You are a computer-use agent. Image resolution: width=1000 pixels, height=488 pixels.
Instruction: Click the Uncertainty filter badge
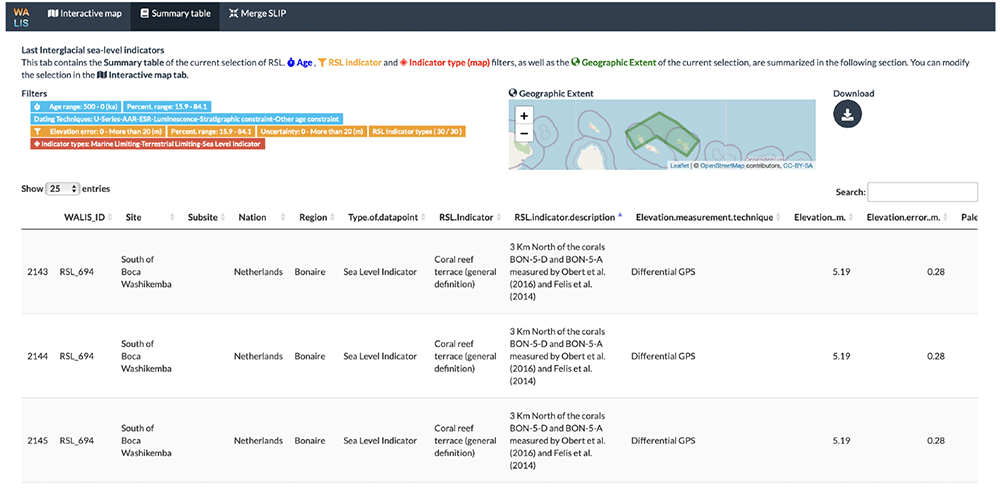pos(312,131)
